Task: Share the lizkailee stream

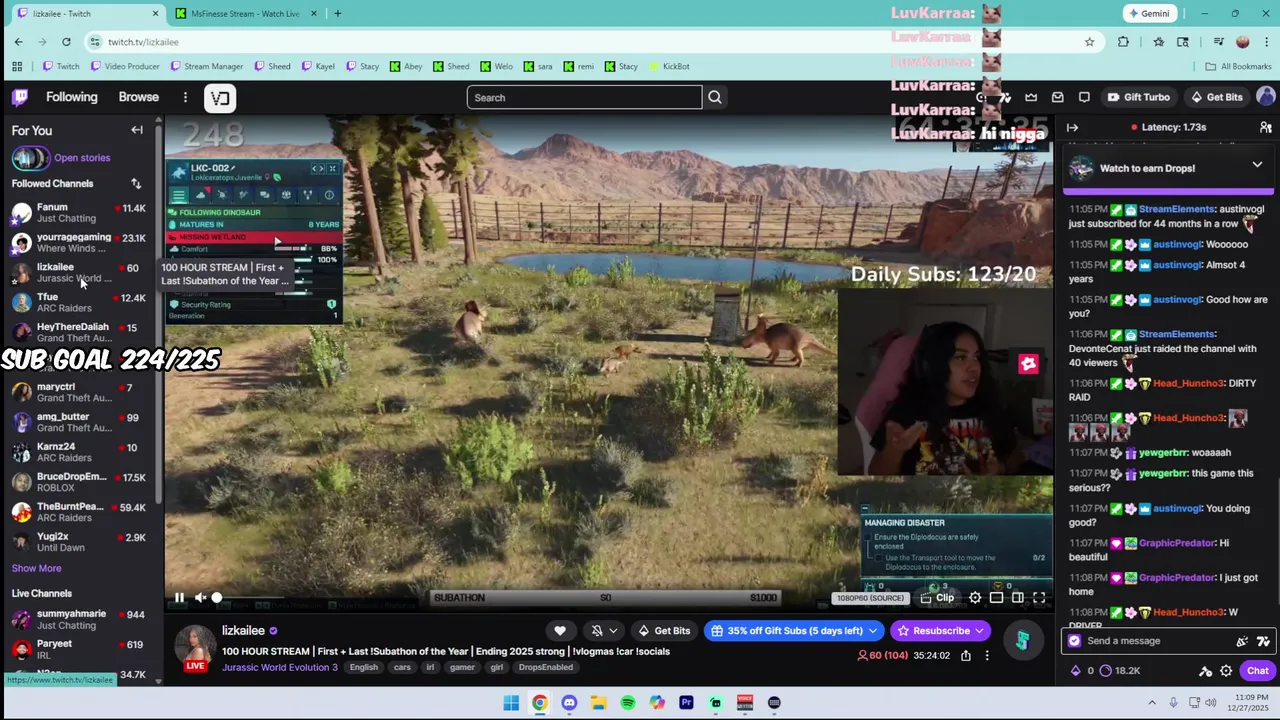Action: coord(966,656)
